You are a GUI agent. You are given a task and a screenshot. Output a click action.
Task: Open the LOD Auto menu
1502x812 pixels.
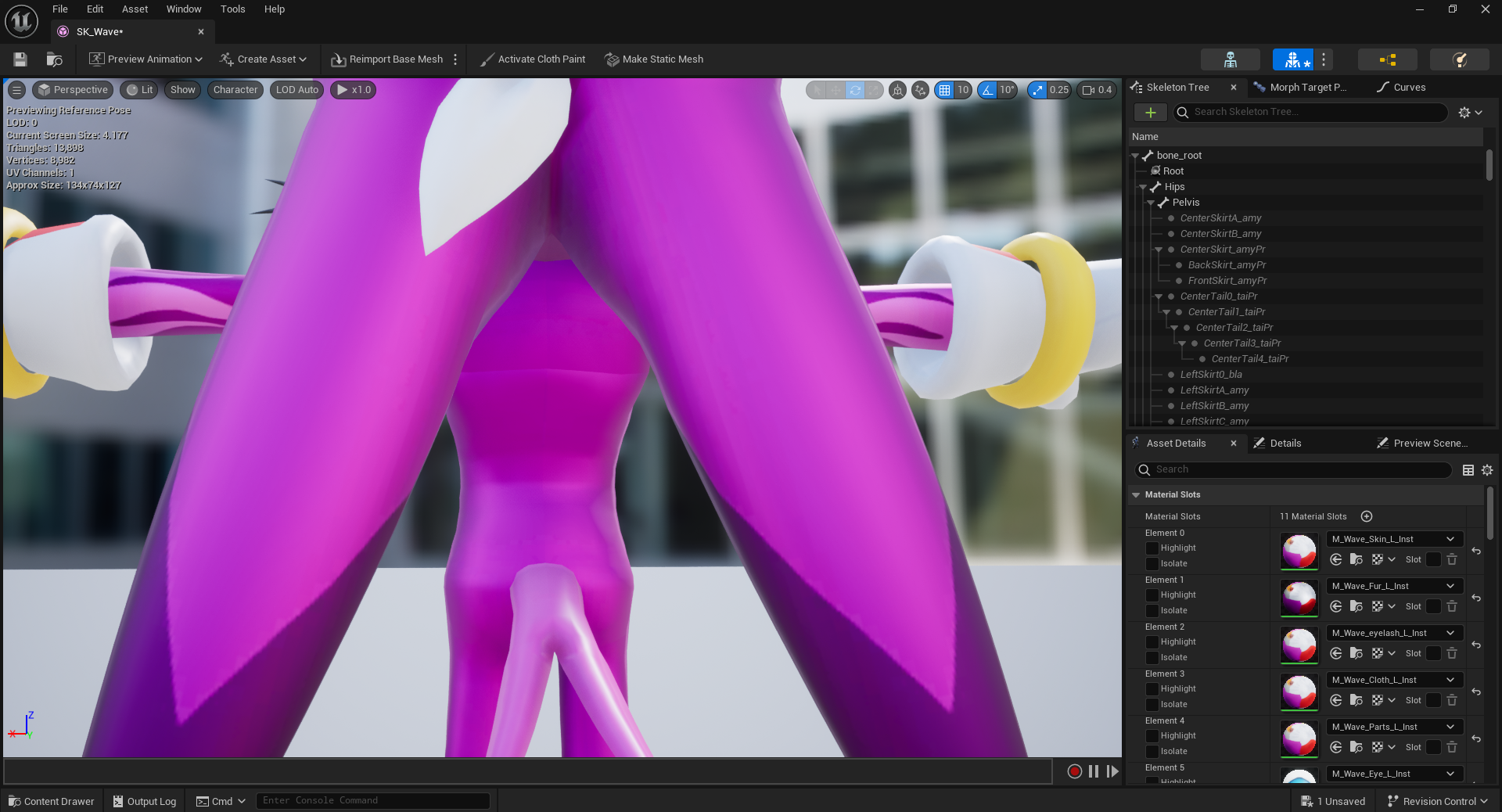(x=297, y=90)
